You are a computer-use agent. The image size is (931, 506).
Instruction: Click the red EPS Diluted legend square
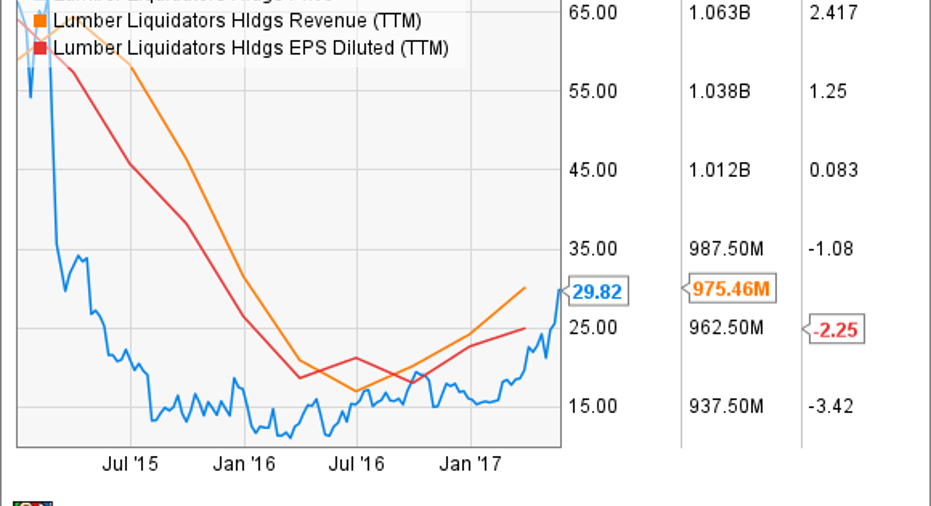(x=40, y=48)
